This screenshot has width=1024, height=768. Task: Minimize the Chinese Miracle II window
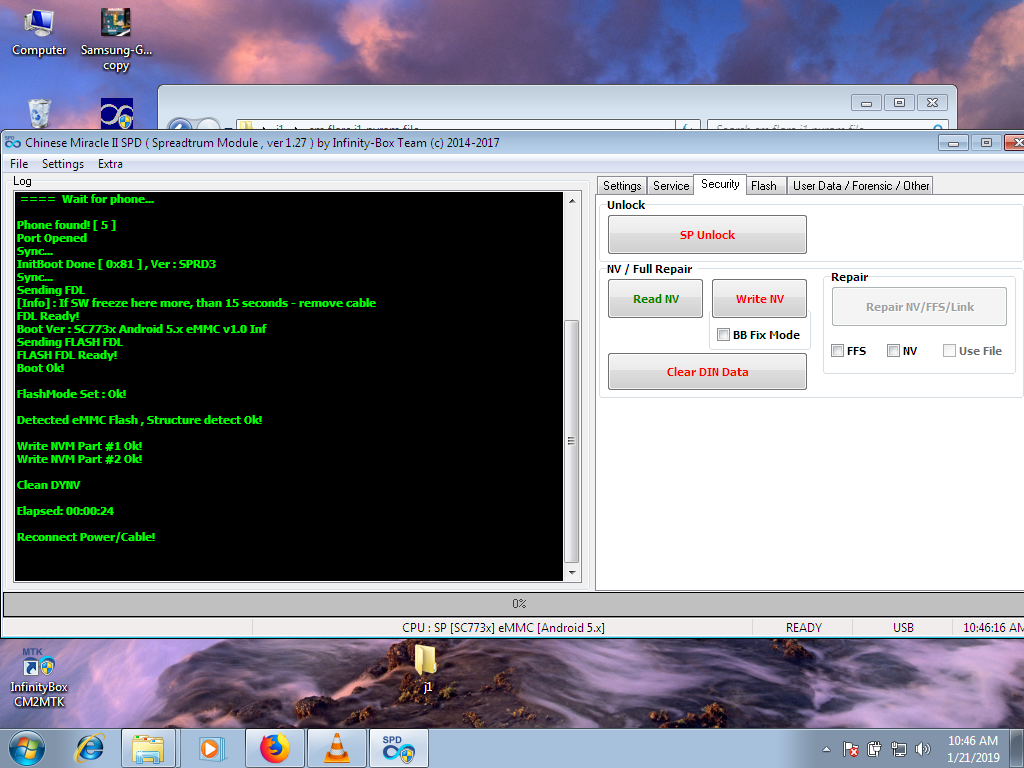[x=953, y=142]
